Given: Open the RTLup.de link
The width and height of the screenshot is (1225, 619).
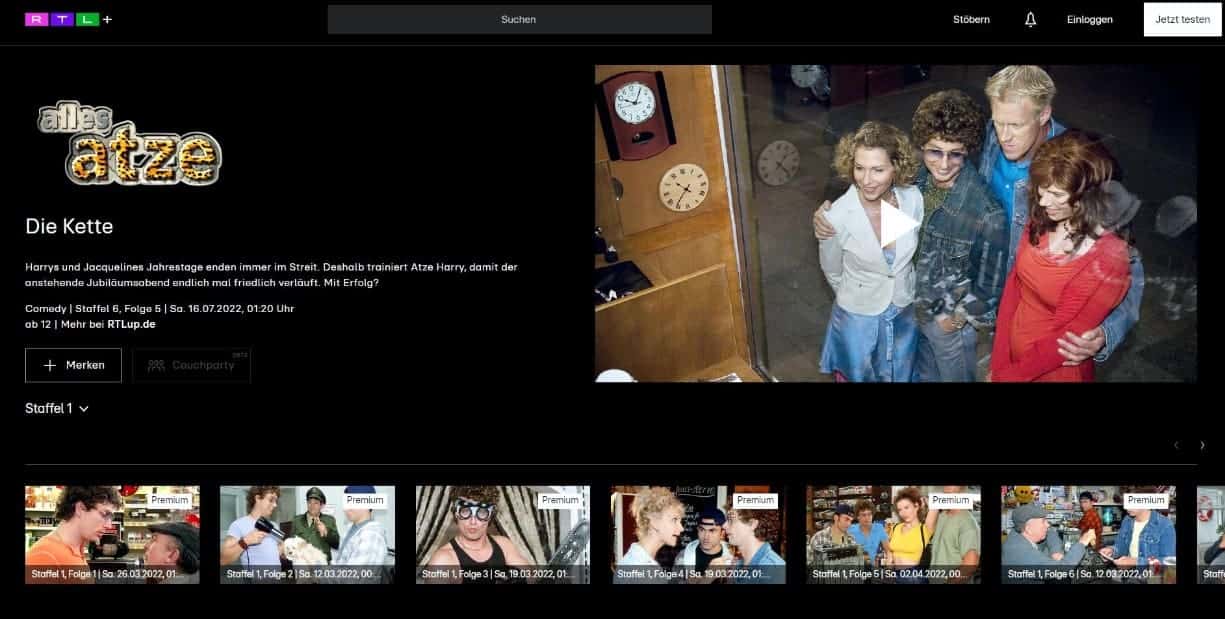Looking at the screenshot, I should [131, 324].
